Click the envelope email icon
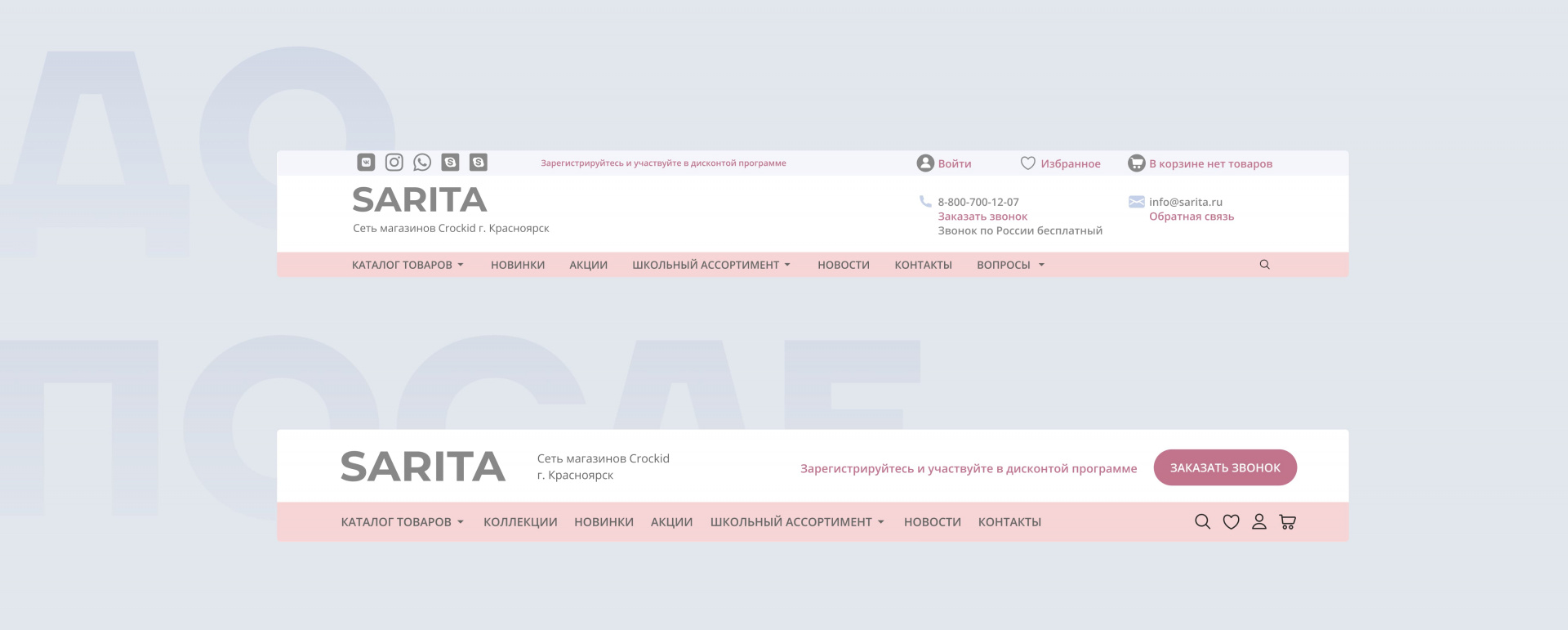 1137,202
